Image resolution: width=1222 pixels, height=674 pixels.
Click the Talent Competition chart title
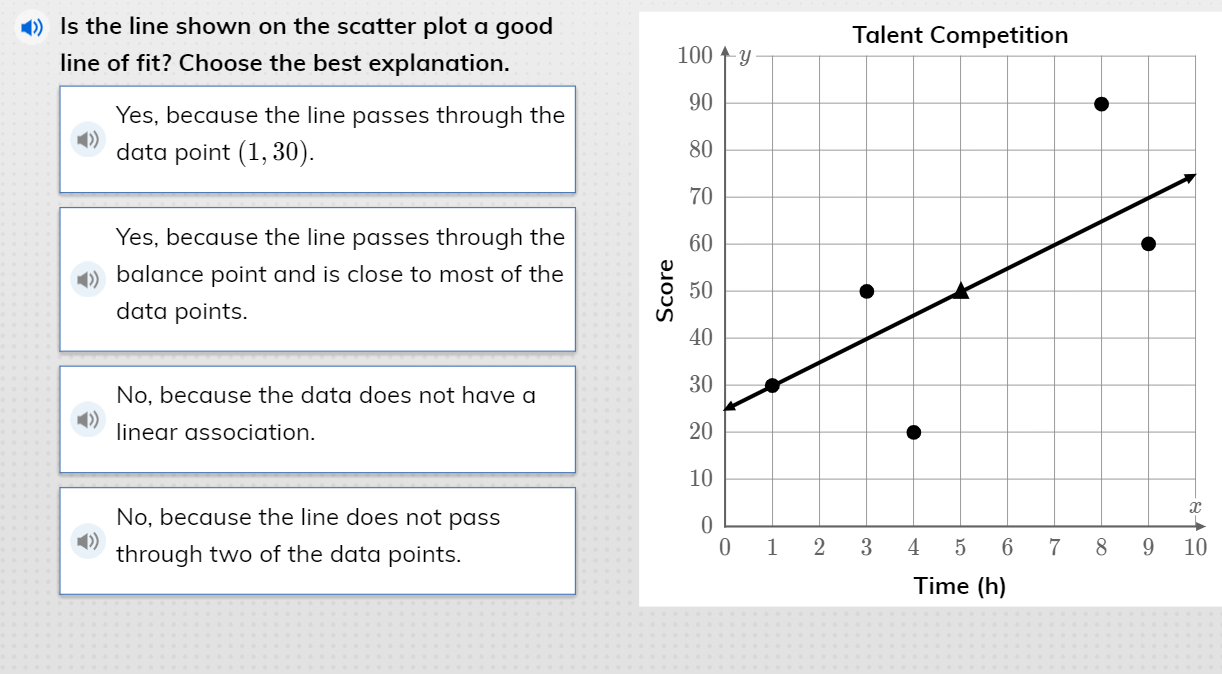click(x=960, y=35)
